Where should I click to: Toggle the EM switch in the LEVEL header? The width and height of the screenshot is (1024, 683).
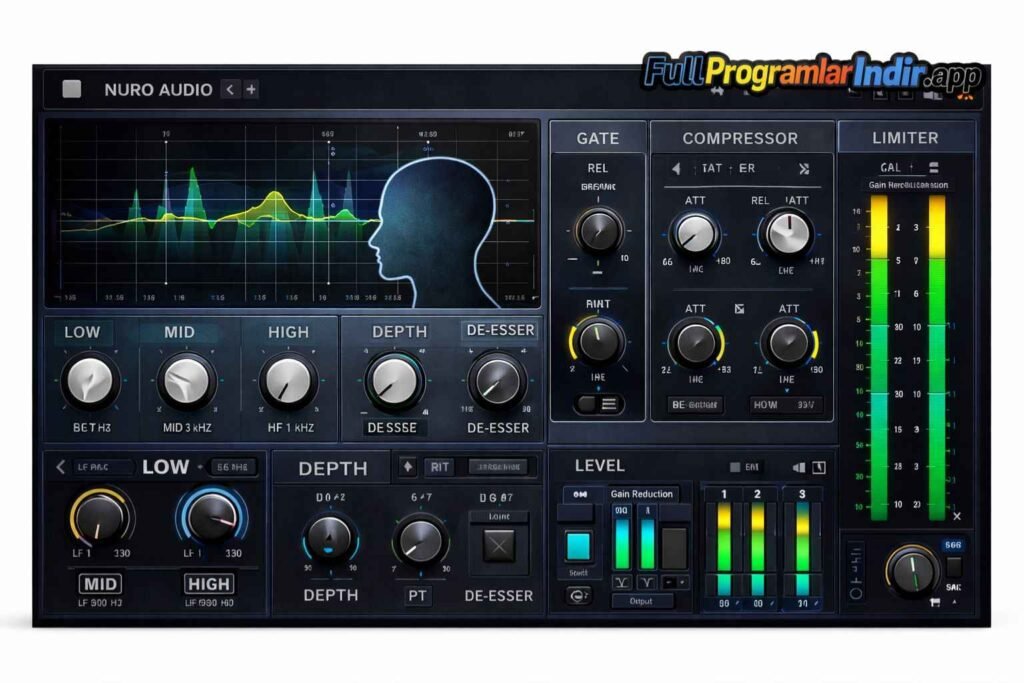(735, 467)
